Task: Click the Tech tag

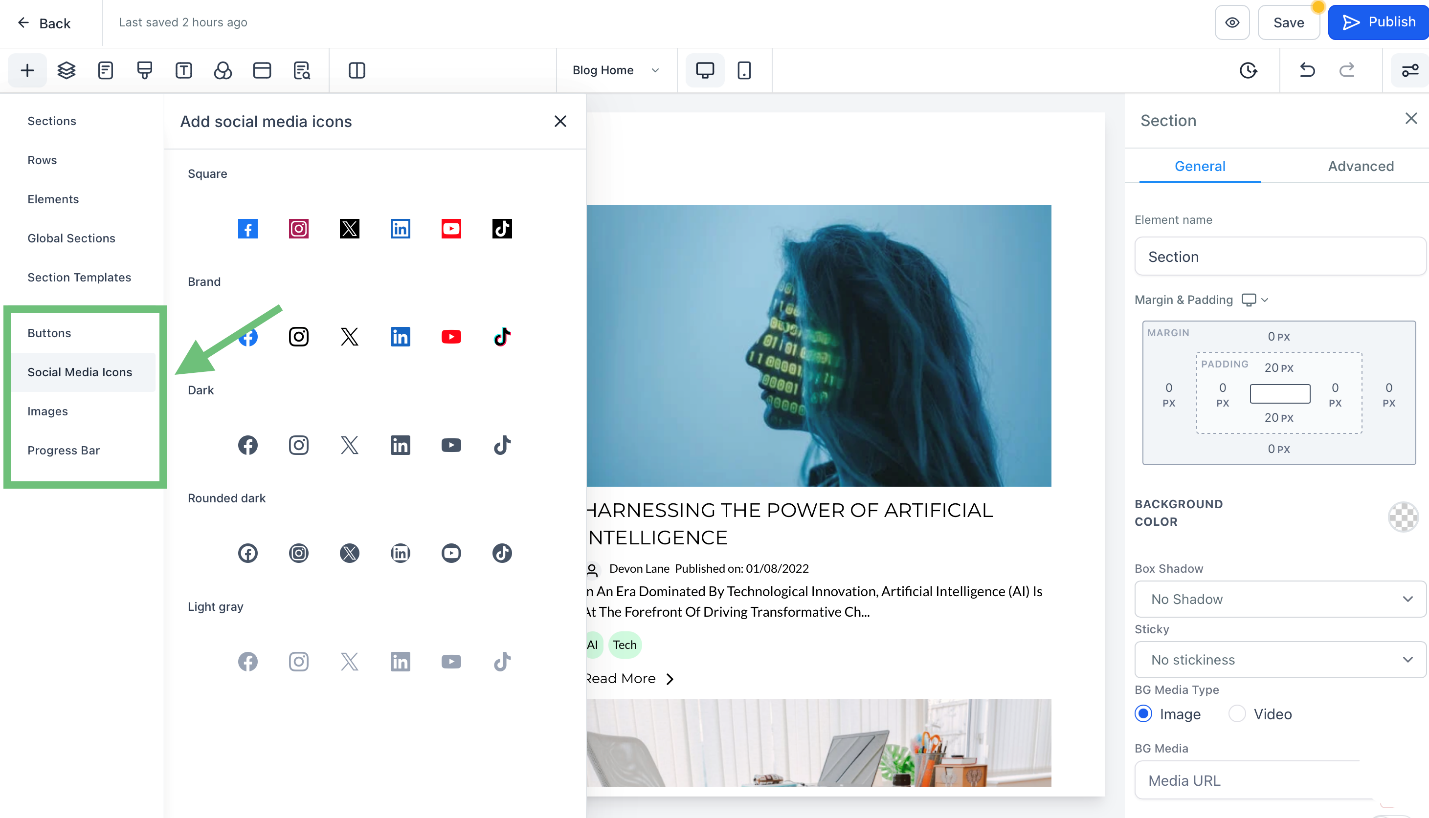Action: (x=625, y=645)
